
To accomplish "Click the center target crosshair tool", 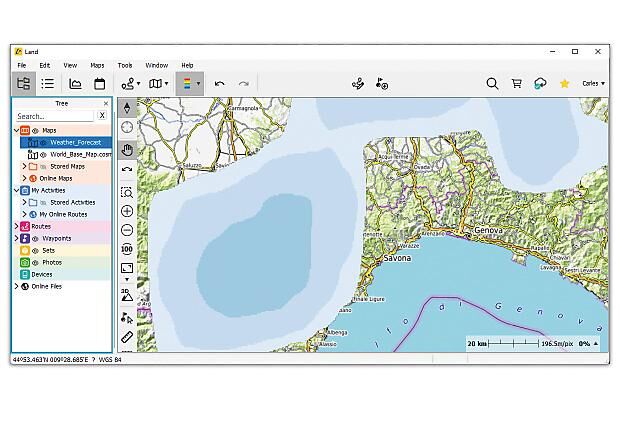I will (x=127, y=128).
